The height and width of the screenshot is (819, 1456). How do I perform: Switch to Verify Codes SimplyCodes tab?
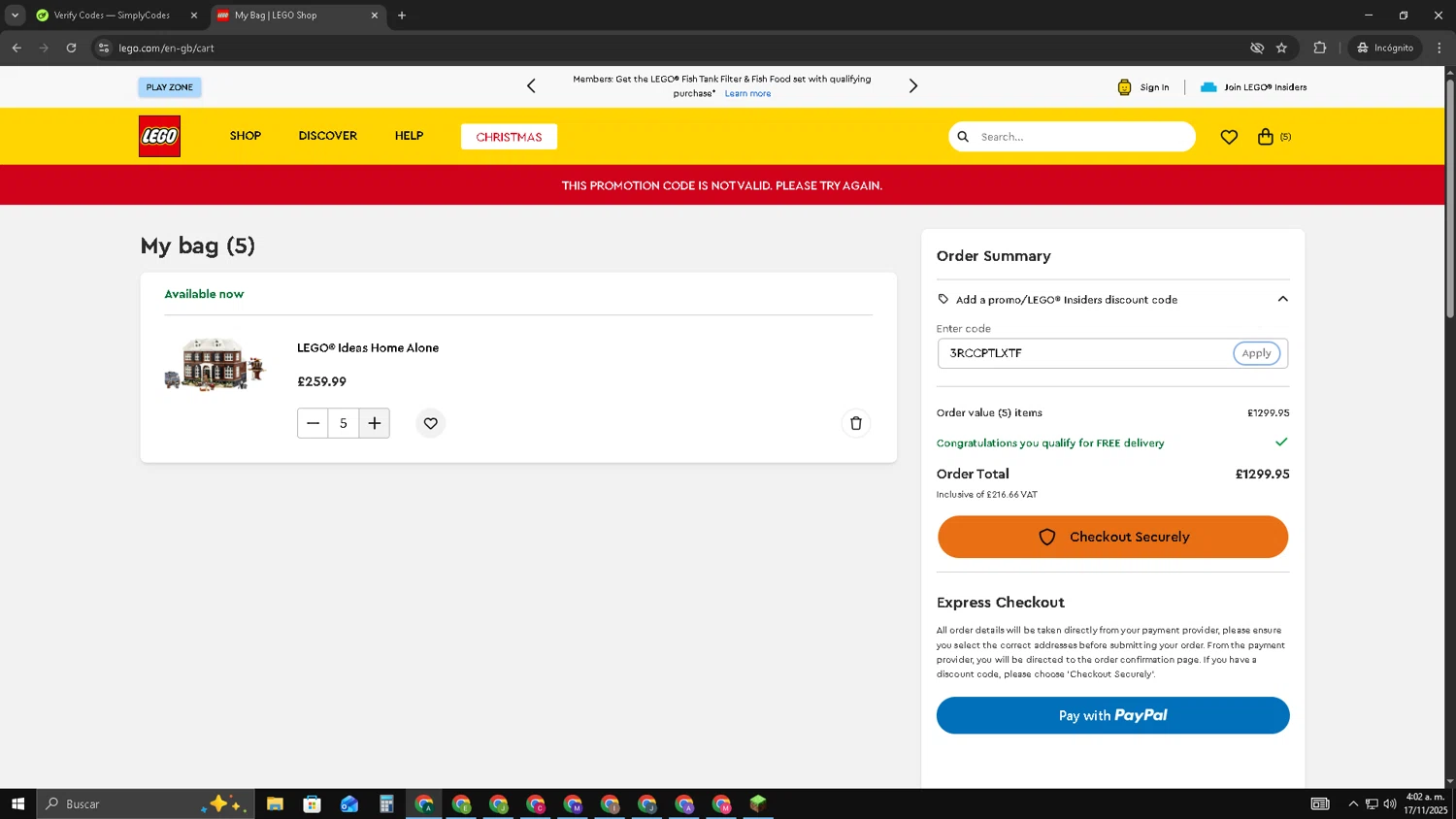point(112,16)
